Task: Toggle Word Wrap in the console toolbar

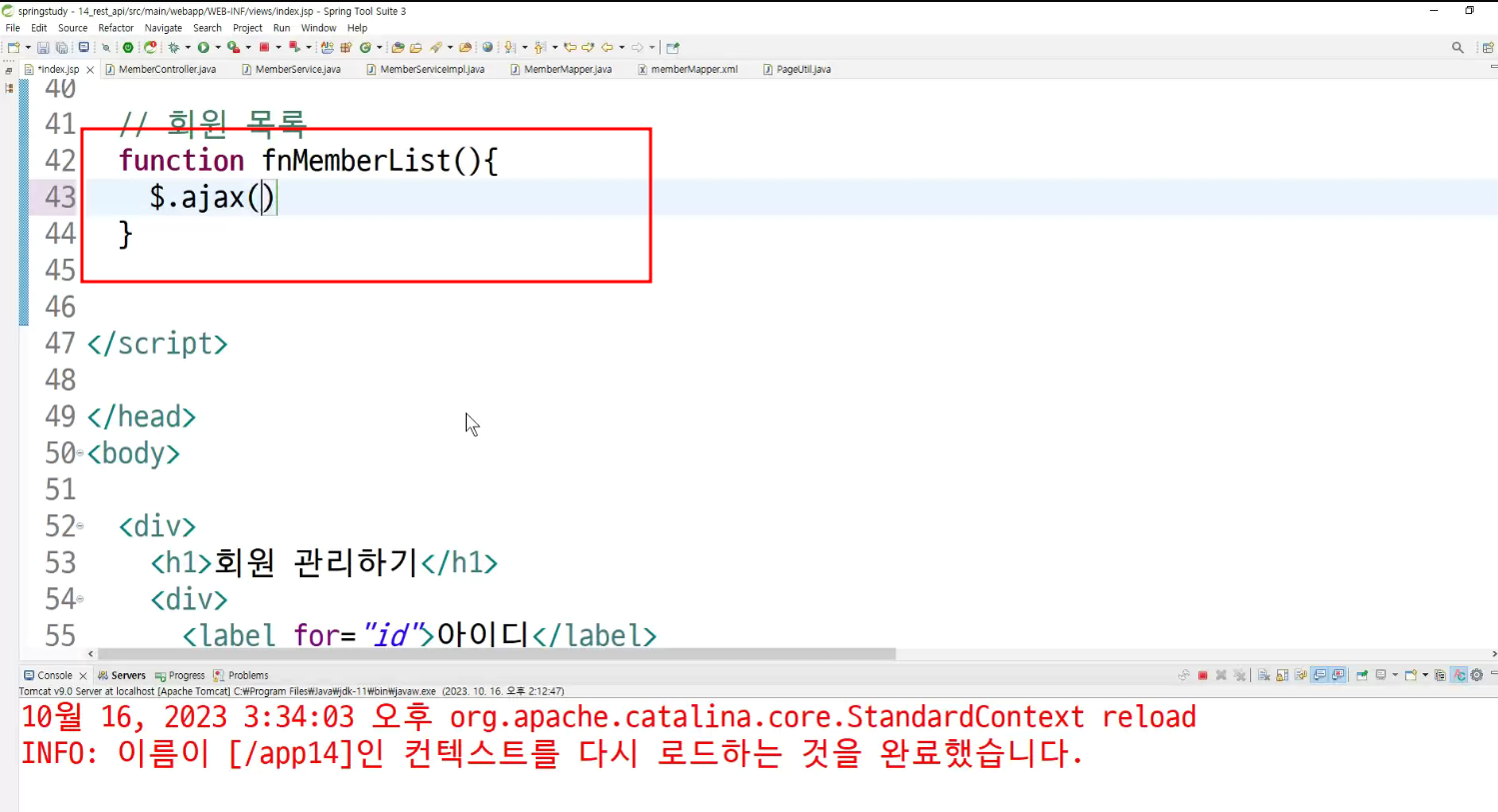Action: click(1301, 675)
